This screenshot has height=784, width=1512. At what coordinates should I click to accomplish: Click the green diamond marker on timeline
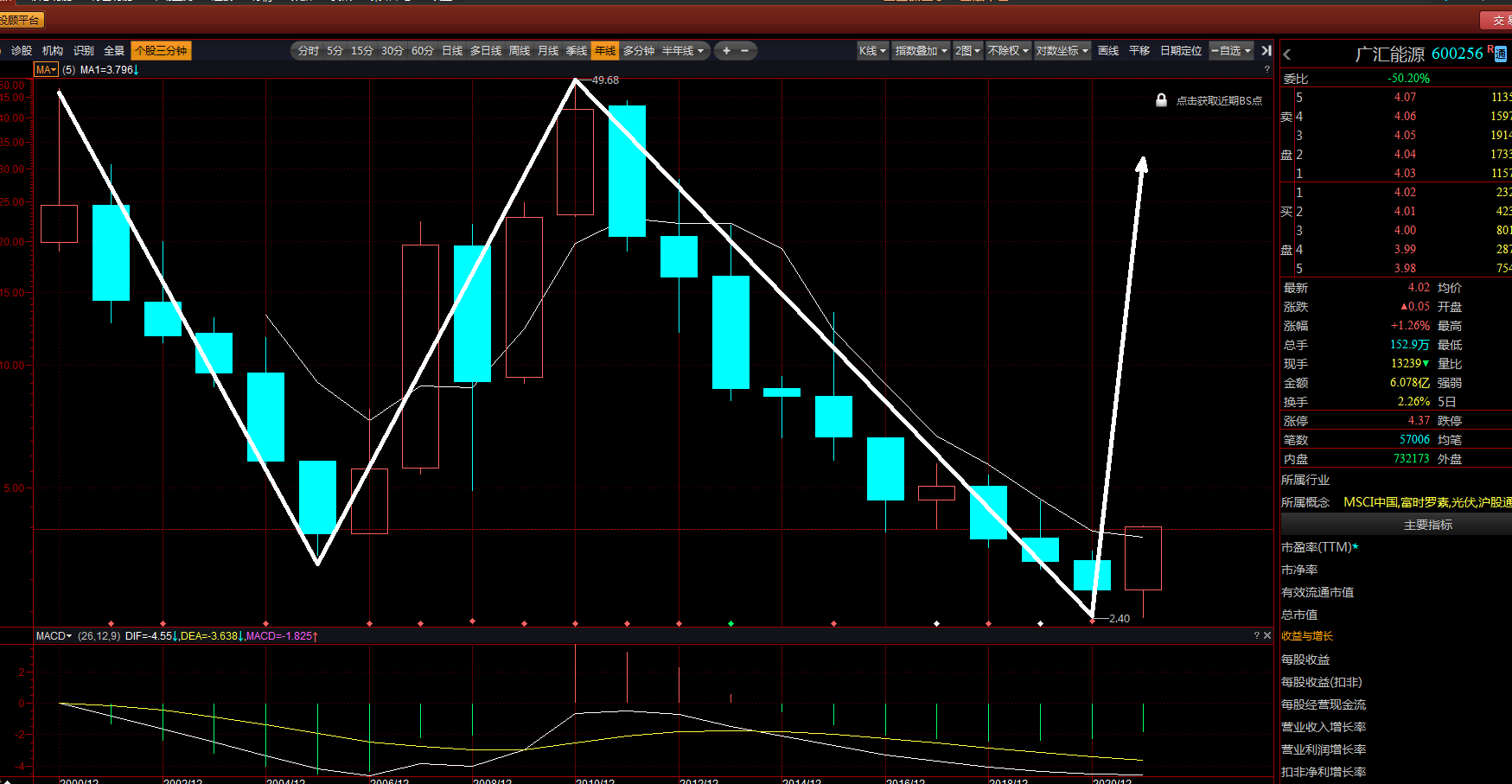[730, 623]
